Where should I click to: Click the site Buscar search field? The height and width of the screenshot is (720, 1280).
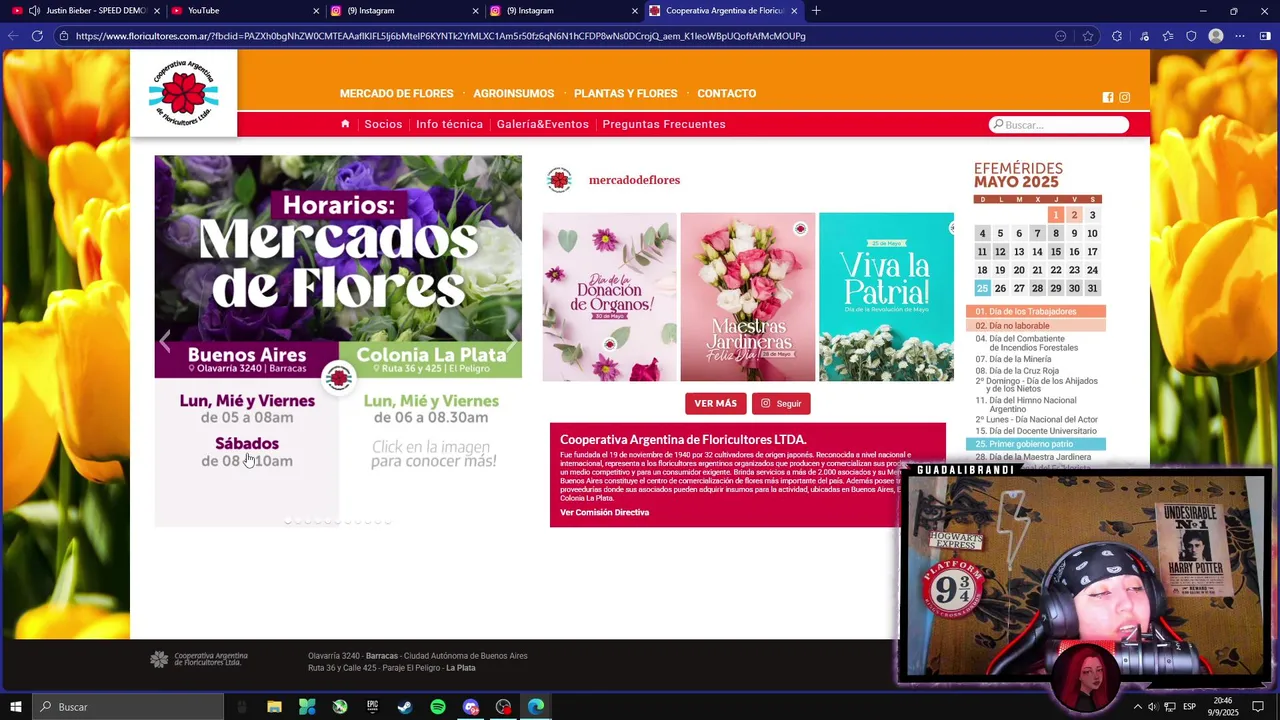[1059, 125]
